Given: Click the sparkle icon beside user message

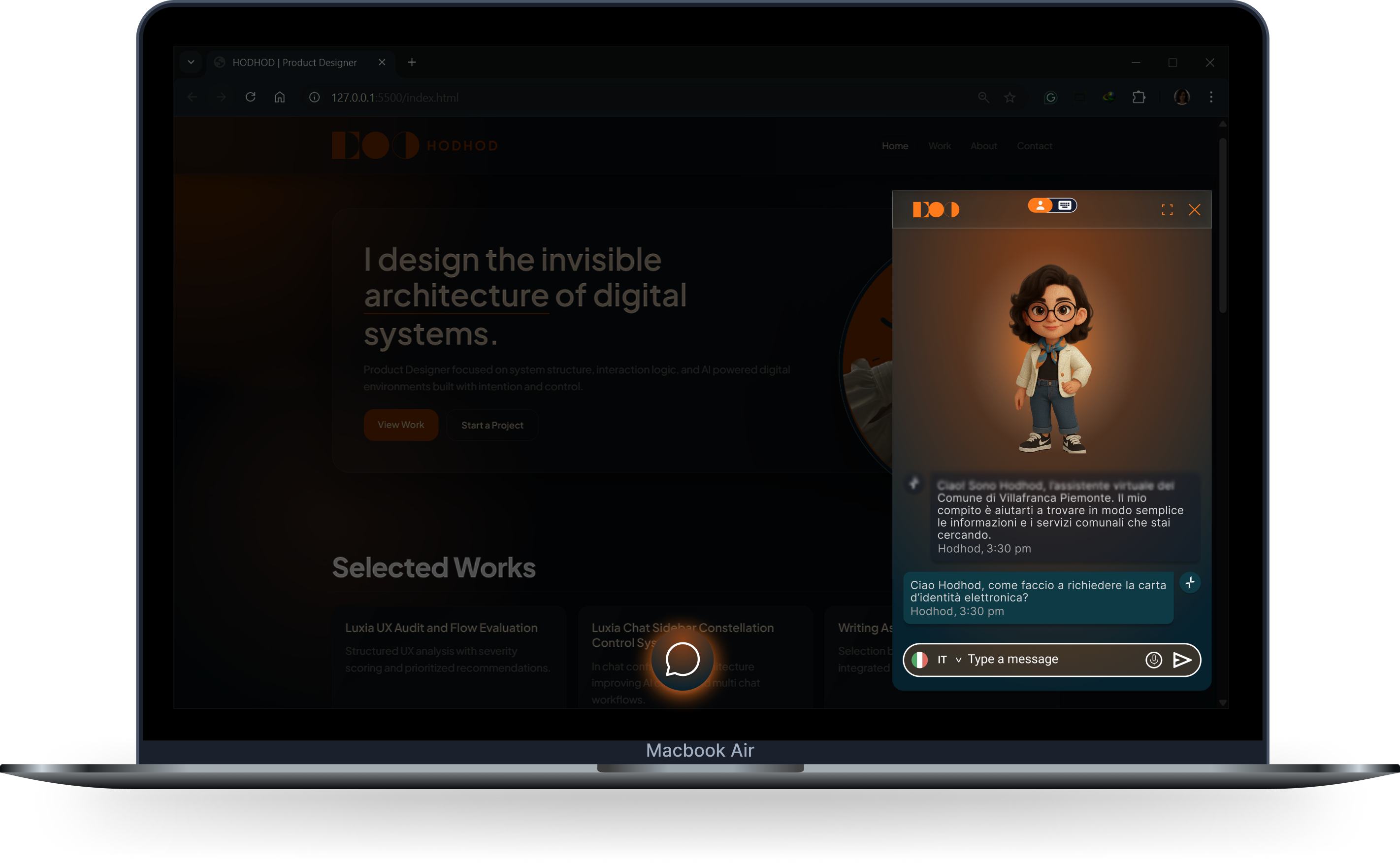Looking at the screenshot, I should tap(1190, 582).
